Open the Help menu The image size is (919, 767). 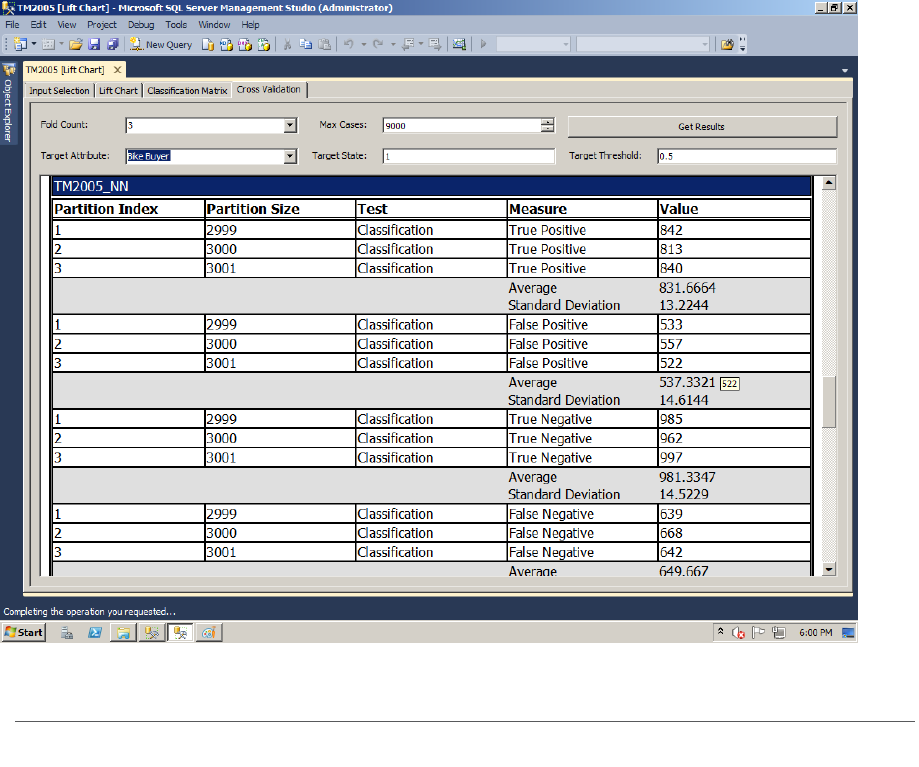250,25
